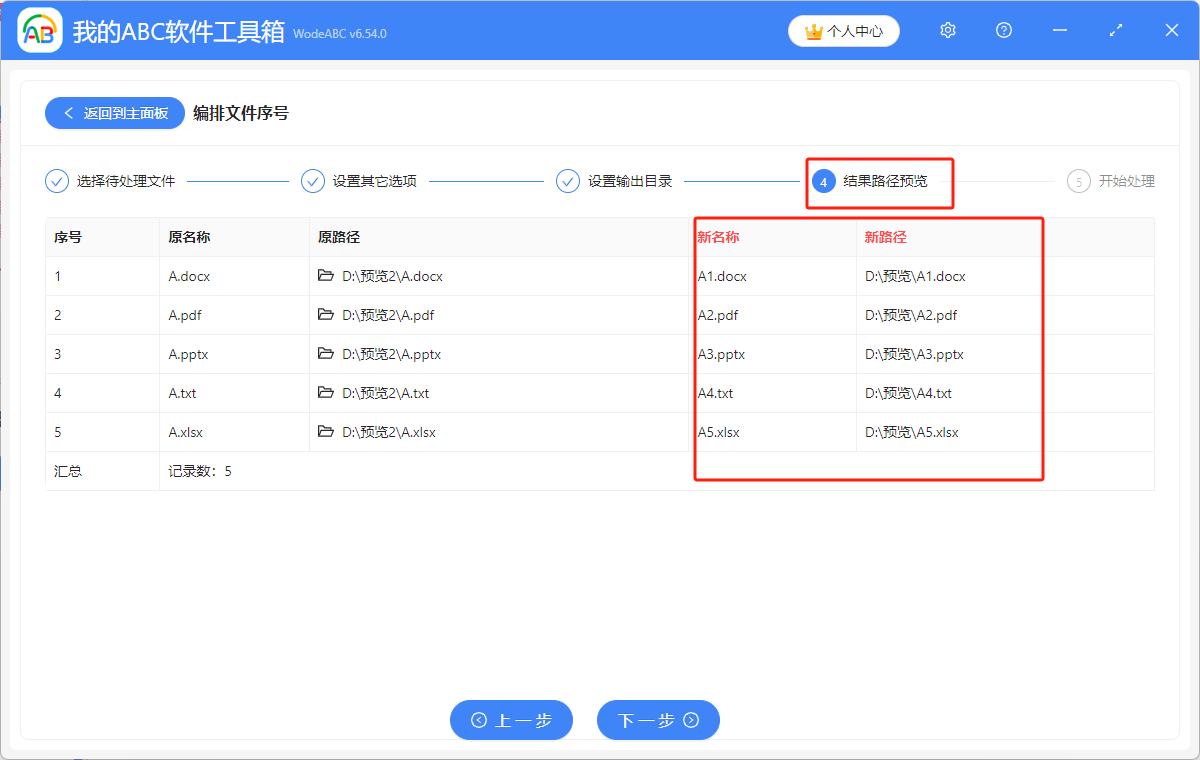The height and width of the screenshot is (760, 1200).
Task: Click the help question mark icon
Action: [1004, 31]
